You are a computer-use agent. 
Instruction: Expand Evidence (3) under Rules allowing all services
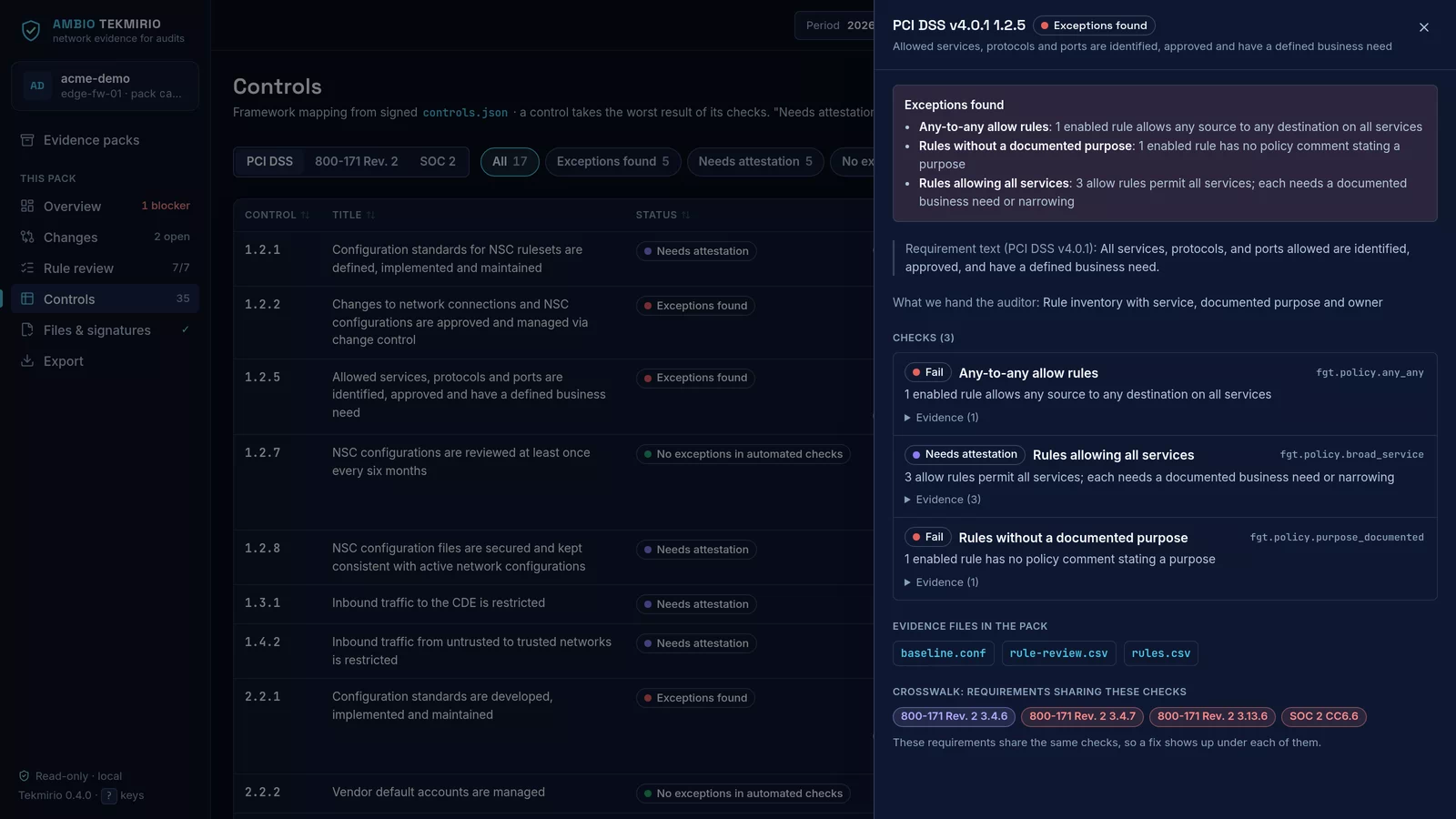click(943, 500)
